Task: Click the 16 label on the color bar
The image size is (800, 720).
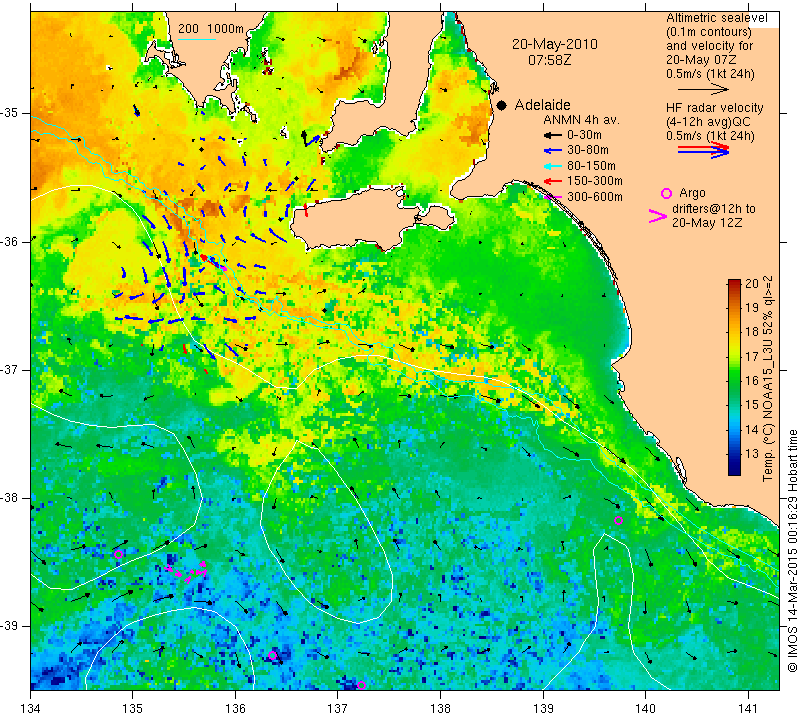Action: (752, 381)
